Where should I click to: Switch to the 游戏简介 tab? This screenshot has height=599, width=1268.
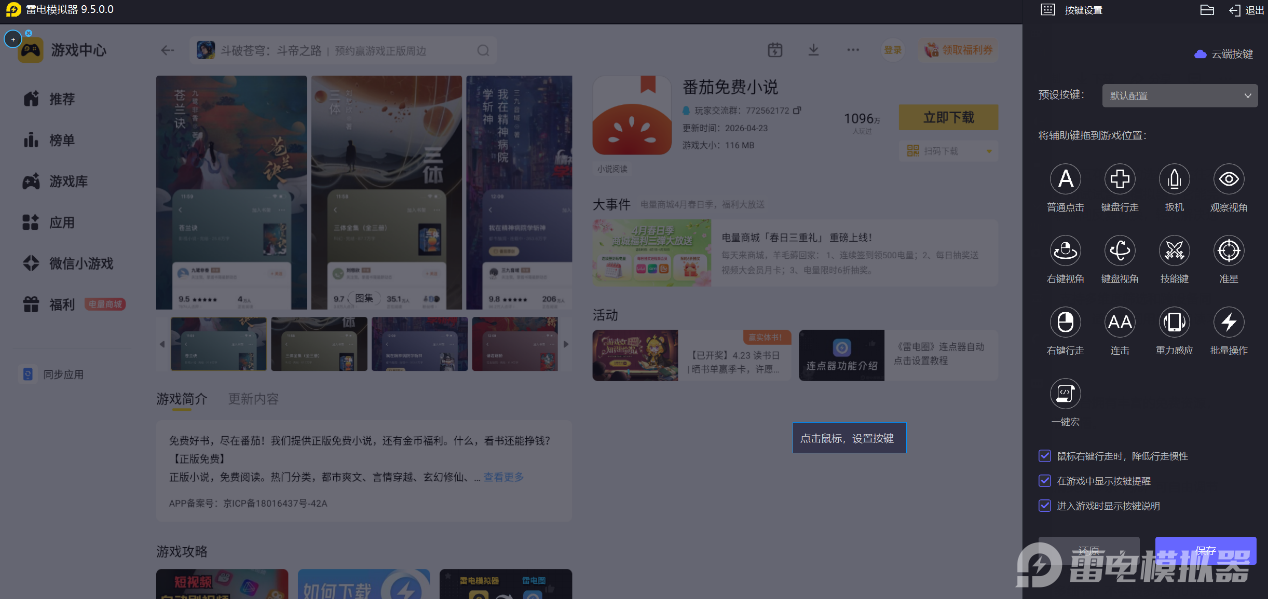[x=182, y=398]
